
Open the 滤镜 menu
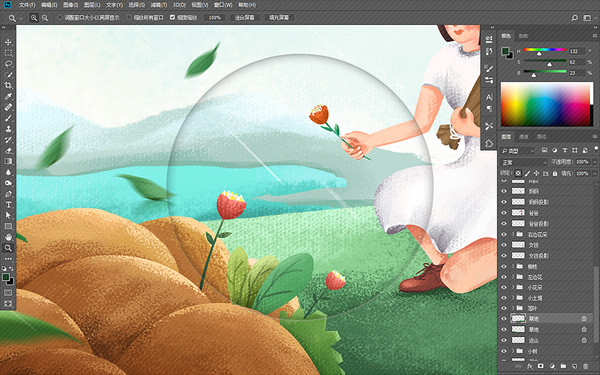point(158,5)
